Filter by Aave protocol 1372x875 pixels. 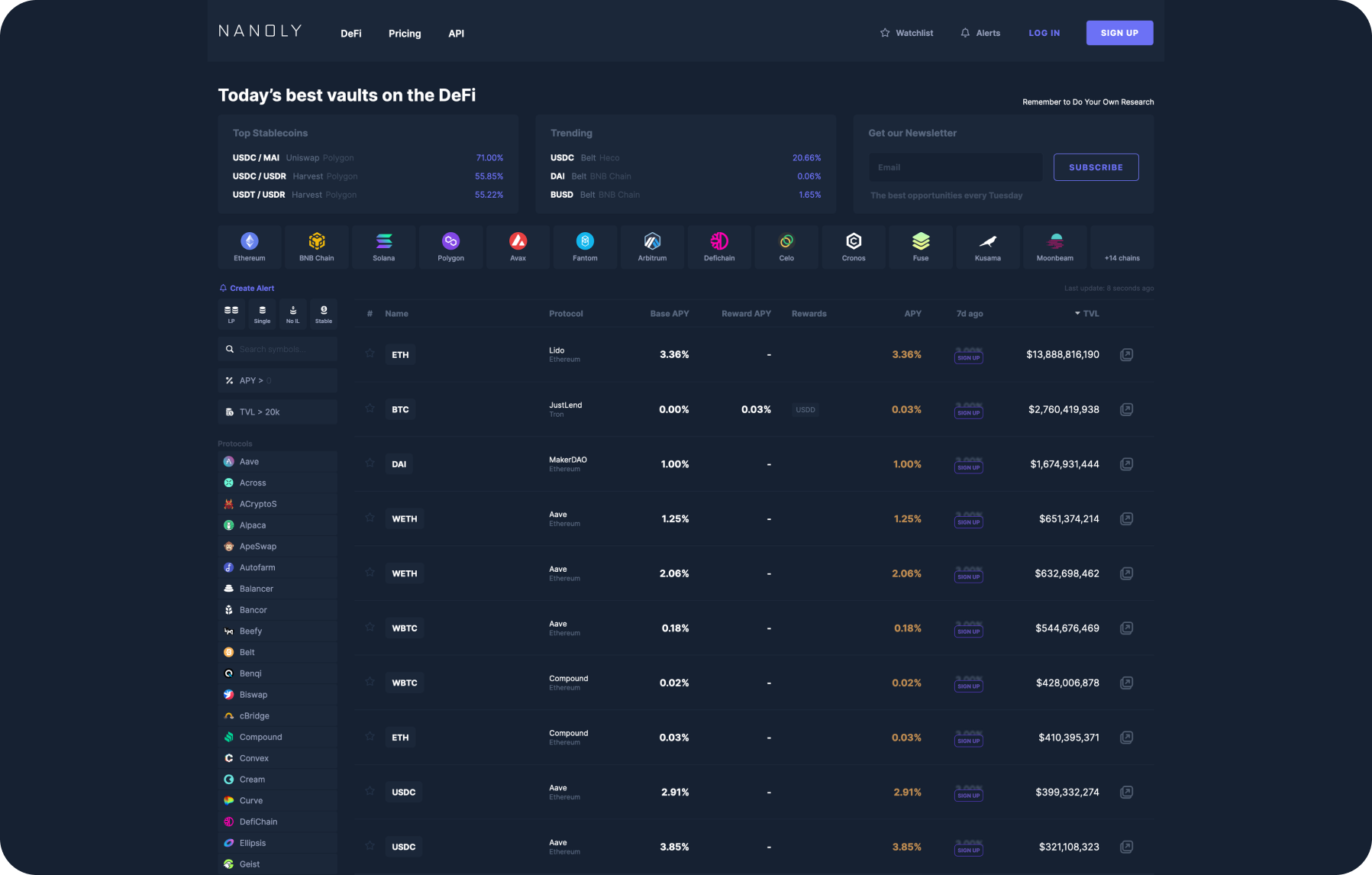click(x=277, y=462)
